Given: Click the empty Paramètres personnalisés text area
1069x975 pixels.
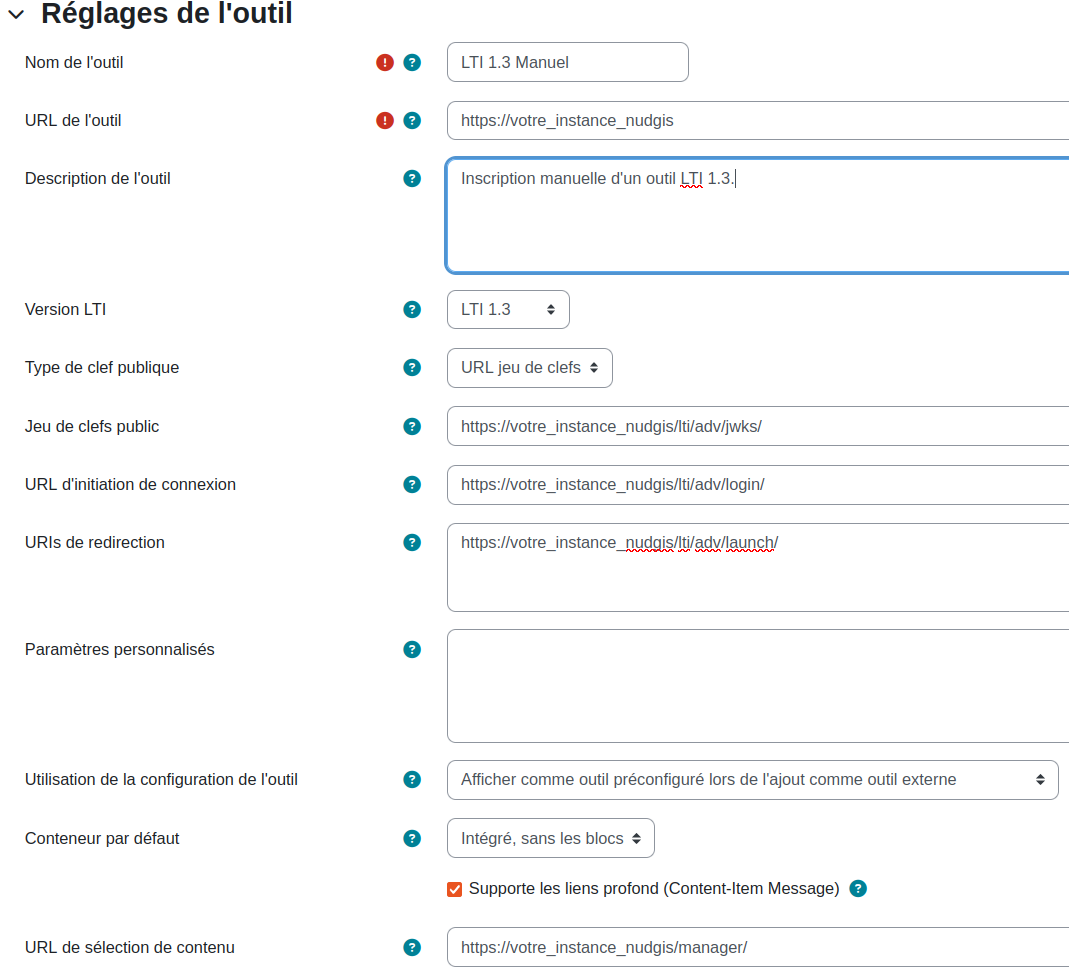Looking at the screenshot, I should tap(758, 686).
